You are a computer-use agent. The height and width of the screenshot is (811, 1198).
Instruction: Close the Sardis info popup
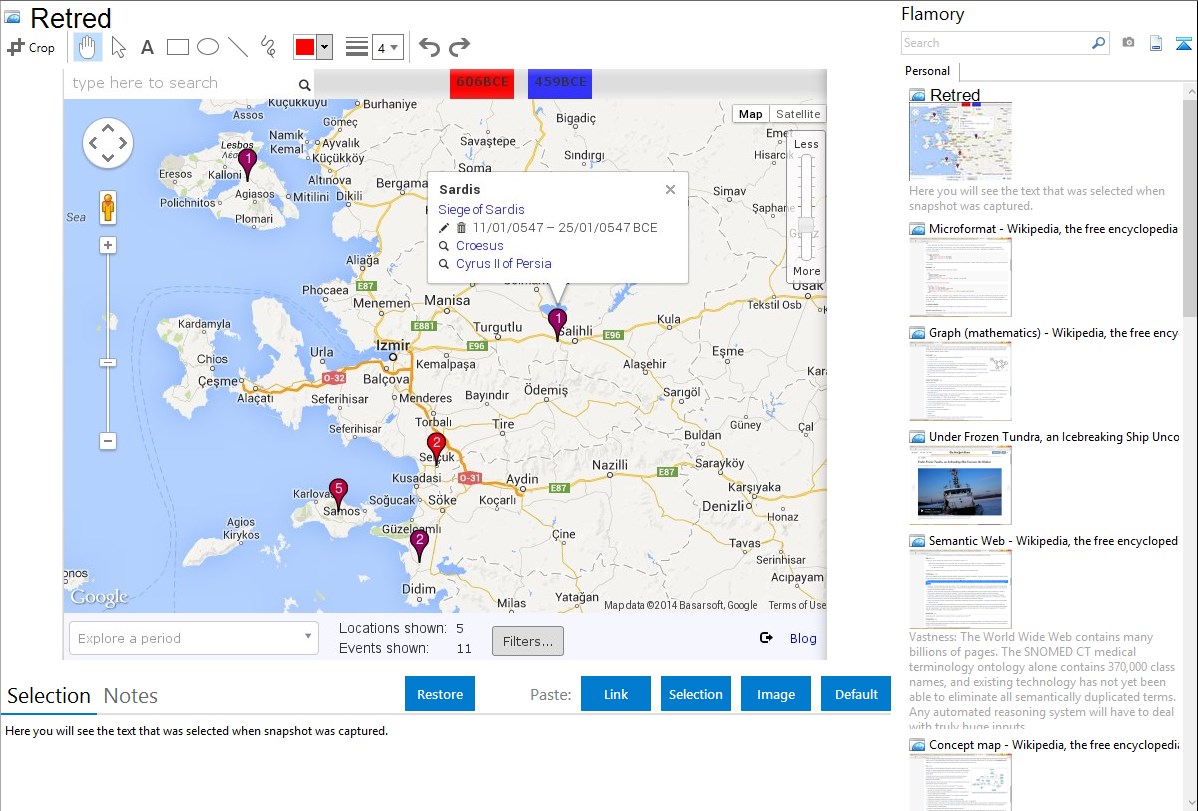point(670,189)
